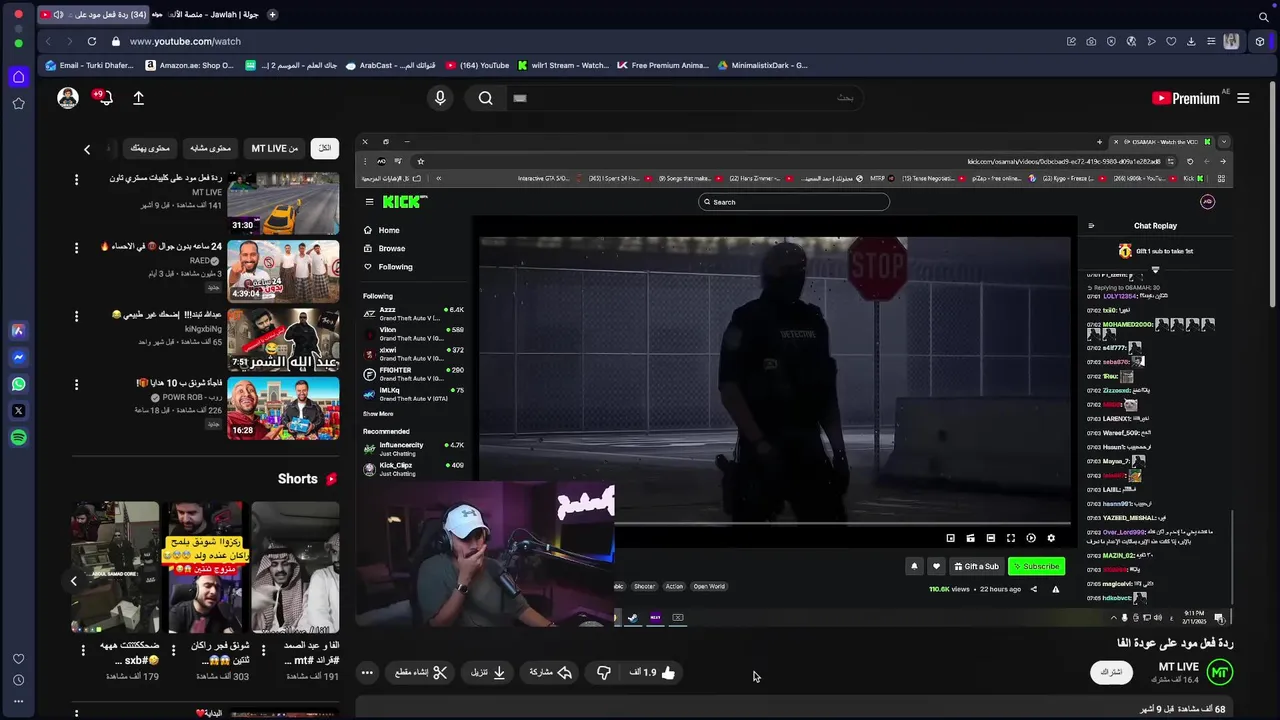Open the YouTube hamburger guide menu

(1243, 98)
